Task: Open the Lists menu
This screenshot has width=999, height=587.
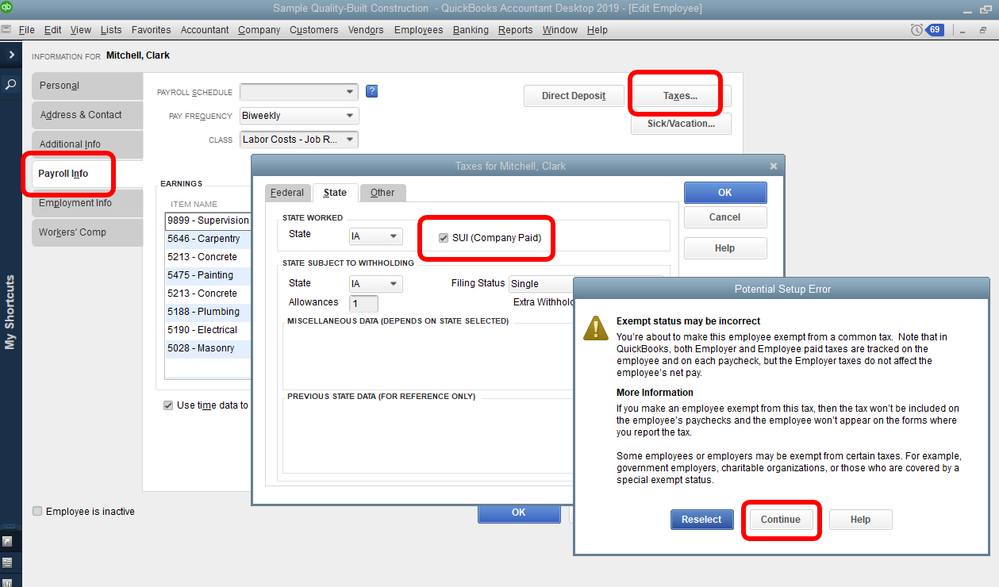Action: pos(111,30)
